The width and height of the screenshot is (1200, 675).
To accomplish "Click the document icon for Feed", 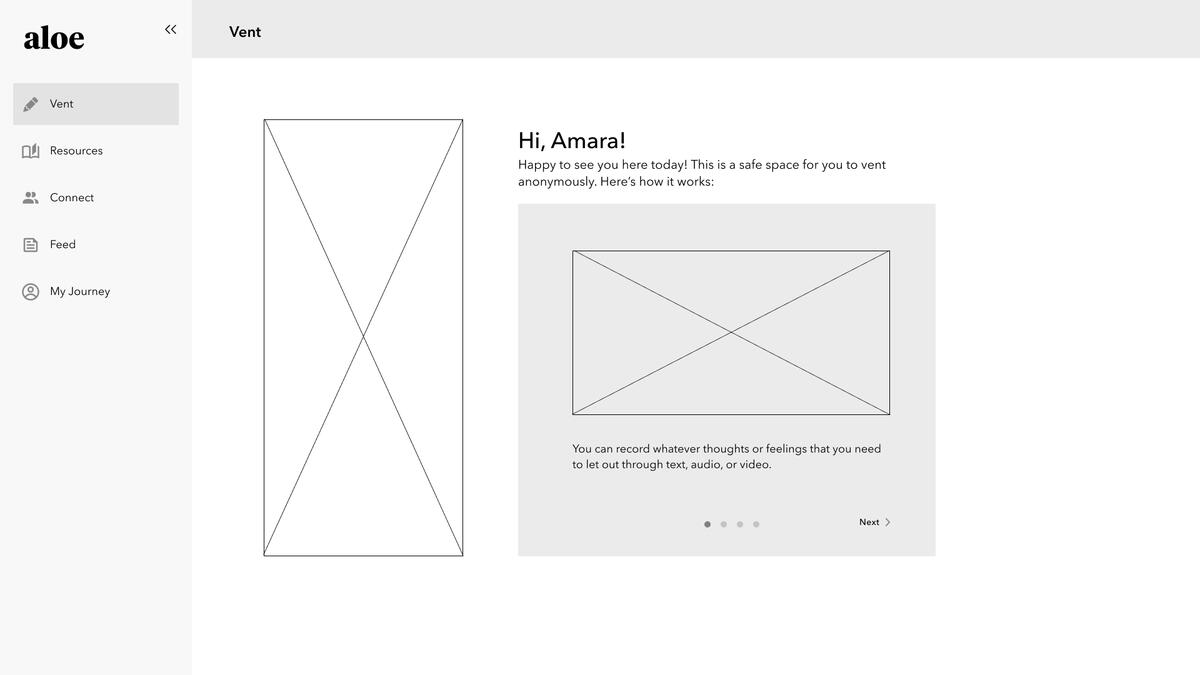I will coord(31,245).
